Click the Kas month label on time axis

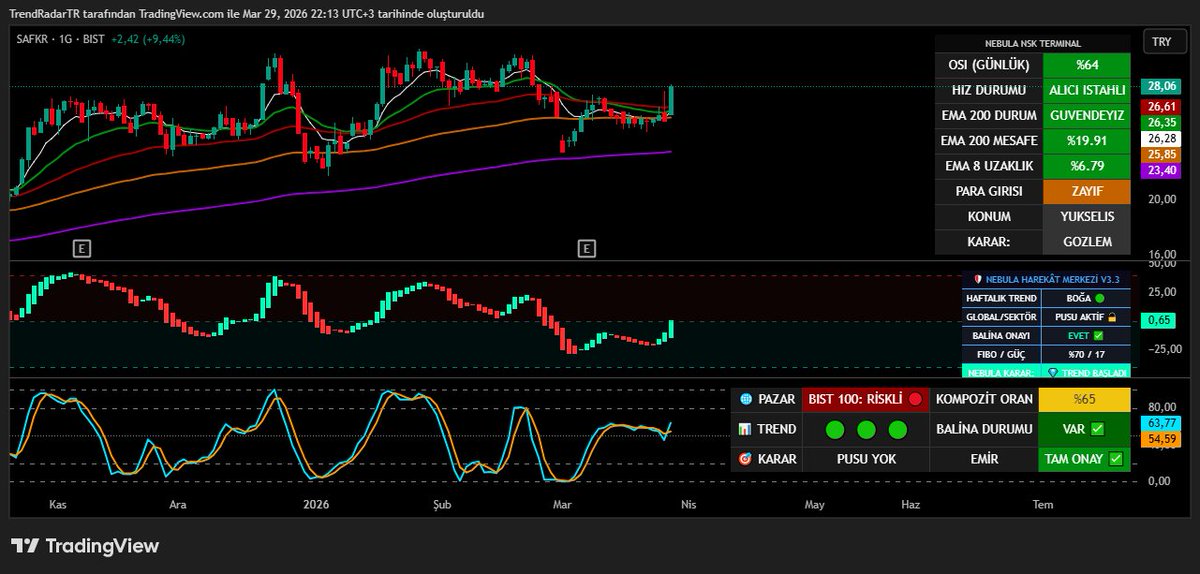pos(57,505)
